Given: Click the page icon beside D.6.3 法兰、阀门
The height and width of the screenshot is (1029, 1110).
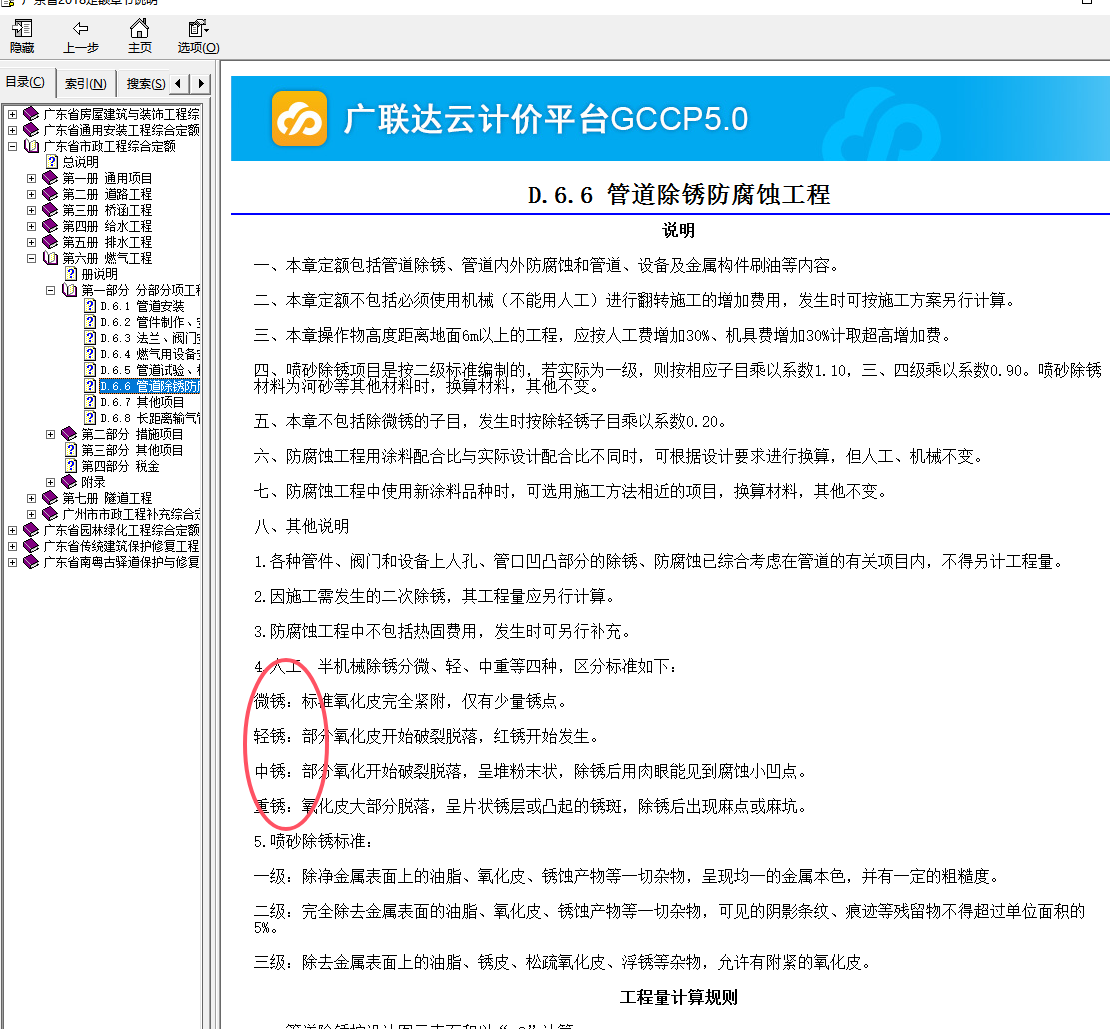Looking at the screenshot, I should 90,338.
